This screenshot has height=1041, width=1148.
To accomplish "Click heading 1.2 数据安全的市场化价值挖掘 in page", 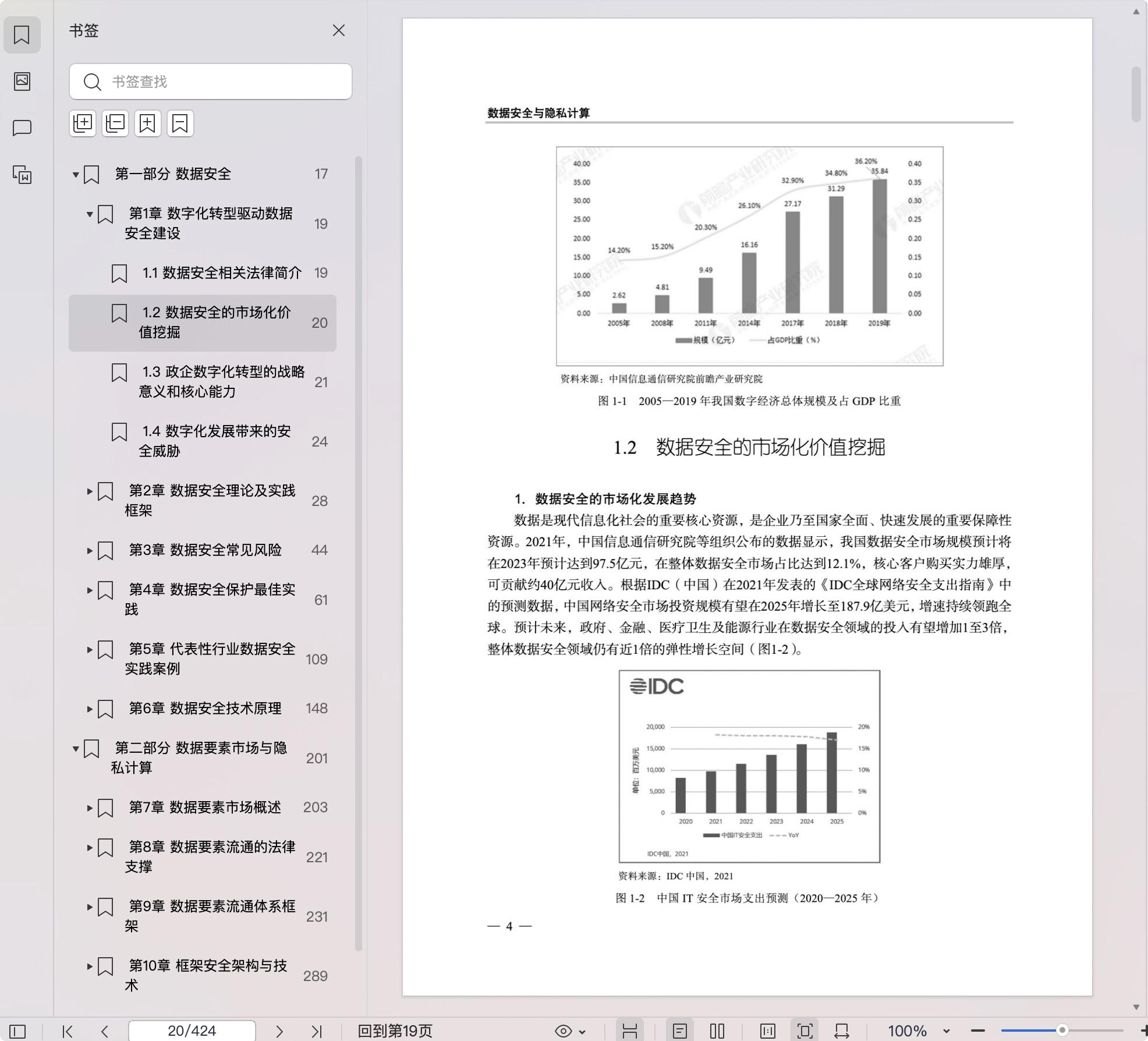I will (749, 447).
